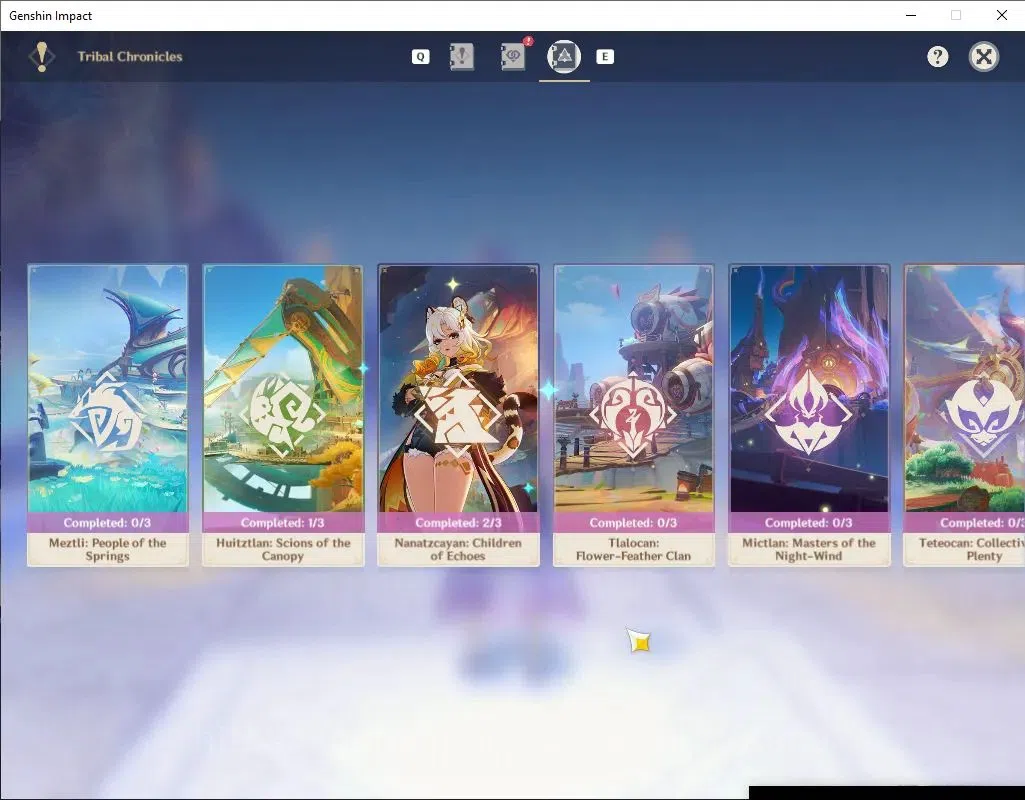1025x800 pixels.
Task: Open Mictlan: Masters of the Night-Wind card
Action: 809,415
